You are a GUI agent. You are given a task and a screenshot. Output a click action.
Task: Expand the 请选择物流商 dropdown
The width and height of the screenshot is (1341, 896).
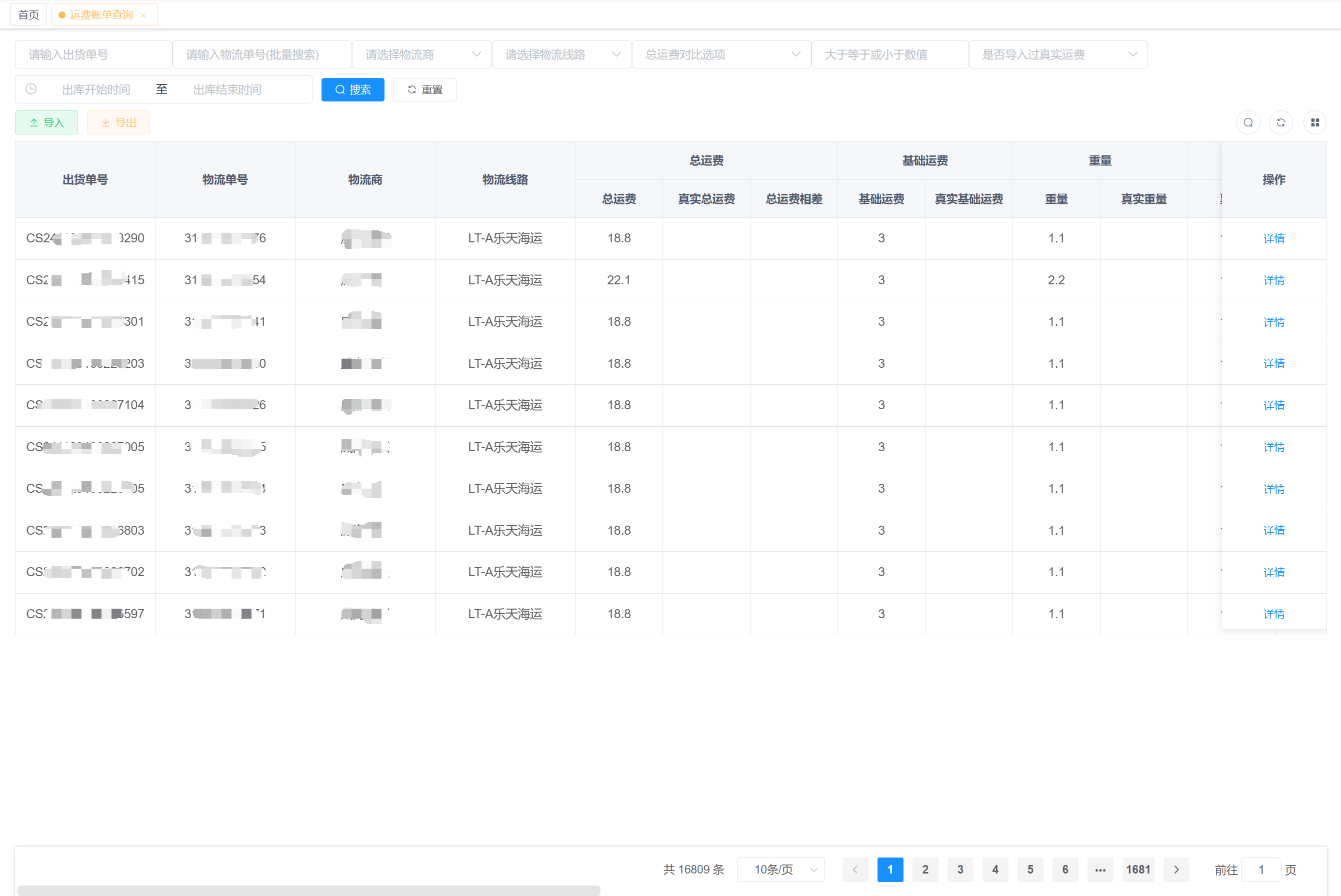422,54
